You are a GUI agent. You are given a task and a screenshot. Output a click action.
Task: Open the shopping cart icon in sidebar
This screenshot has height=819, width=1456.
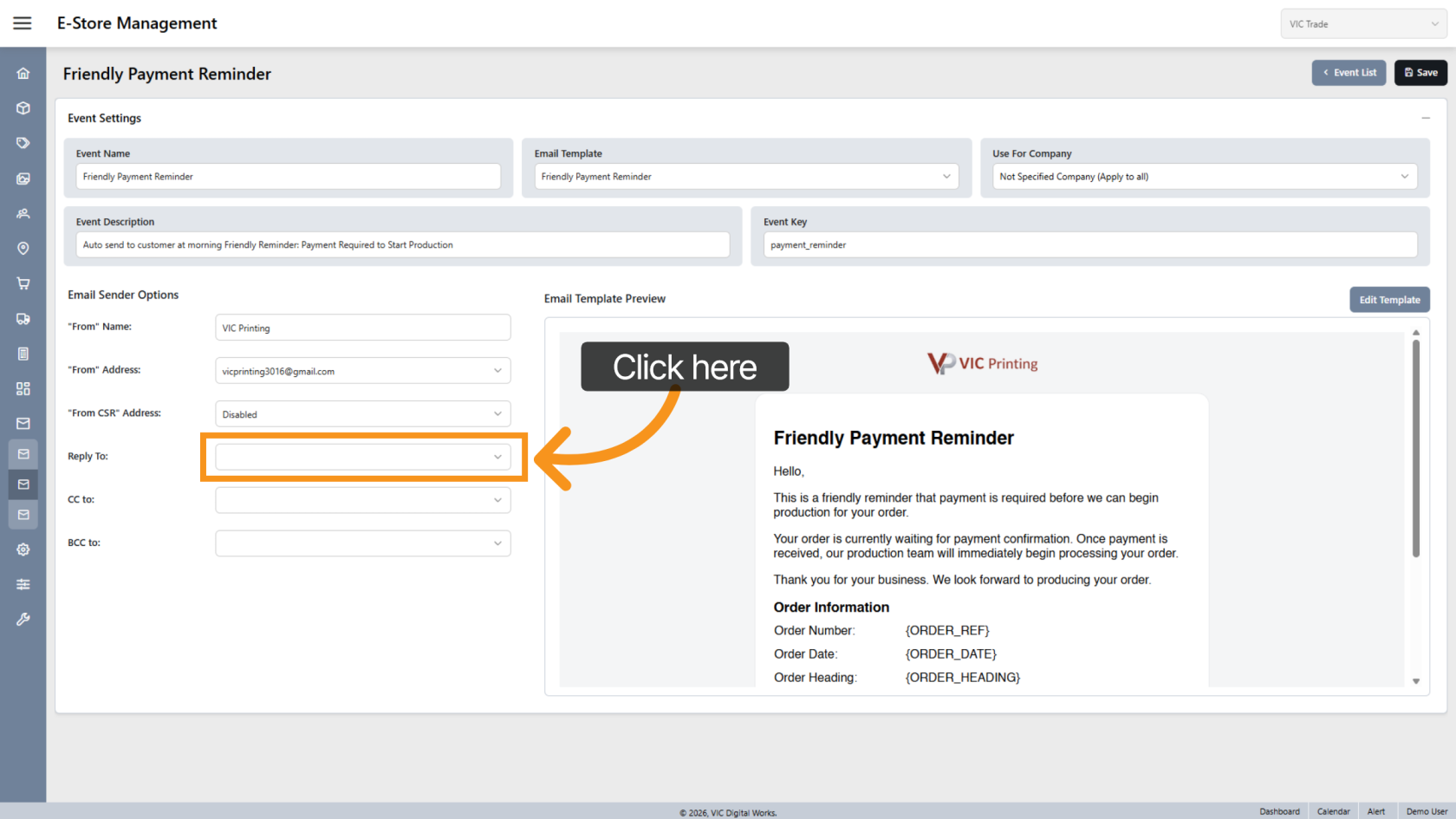23,283
